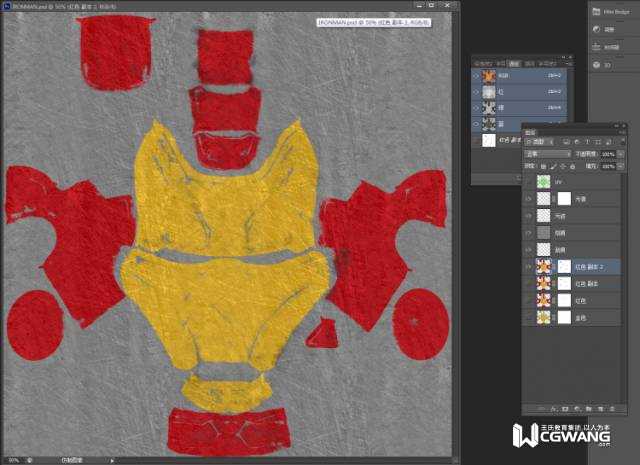Toggle visibility of the 绿 channel
The image size is (640, 465).
pos(476,108)
